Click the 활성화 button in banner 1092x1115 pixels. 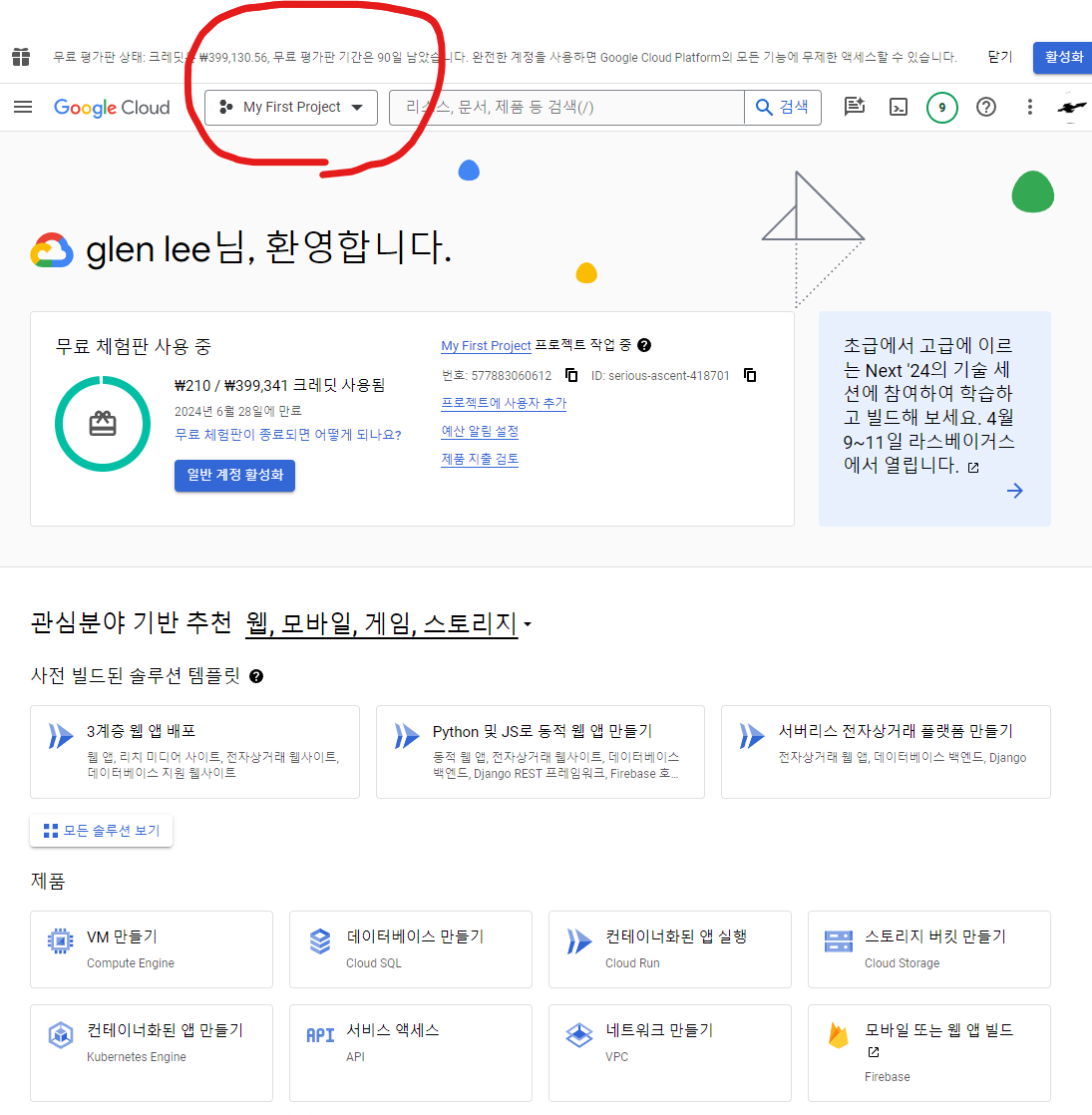1063,57
